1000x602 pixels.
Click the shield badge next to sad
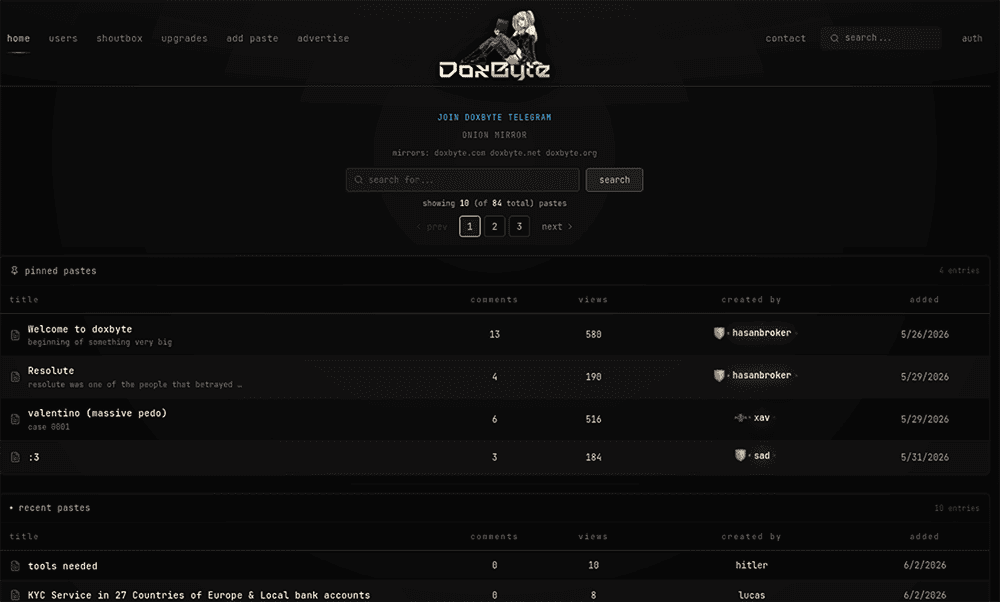click(x=740, y=455)
